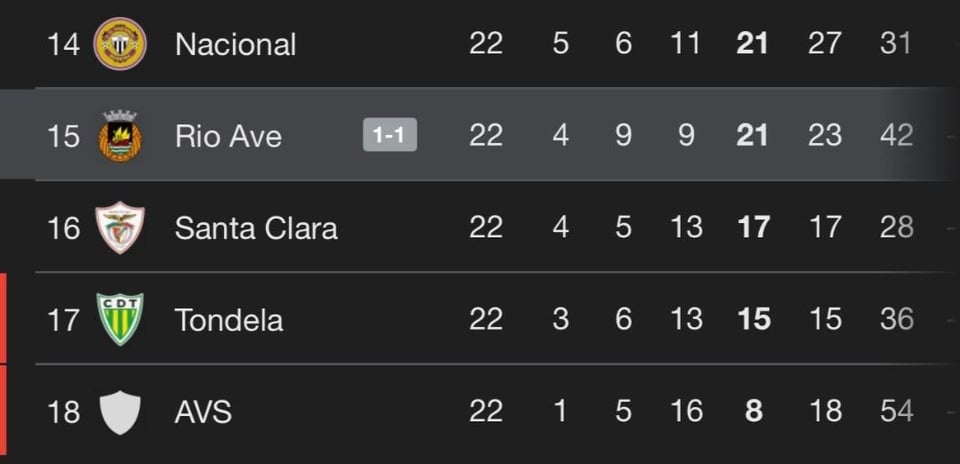
Task: Click the AVS placeholder shield icon
Action: (120, 412)
